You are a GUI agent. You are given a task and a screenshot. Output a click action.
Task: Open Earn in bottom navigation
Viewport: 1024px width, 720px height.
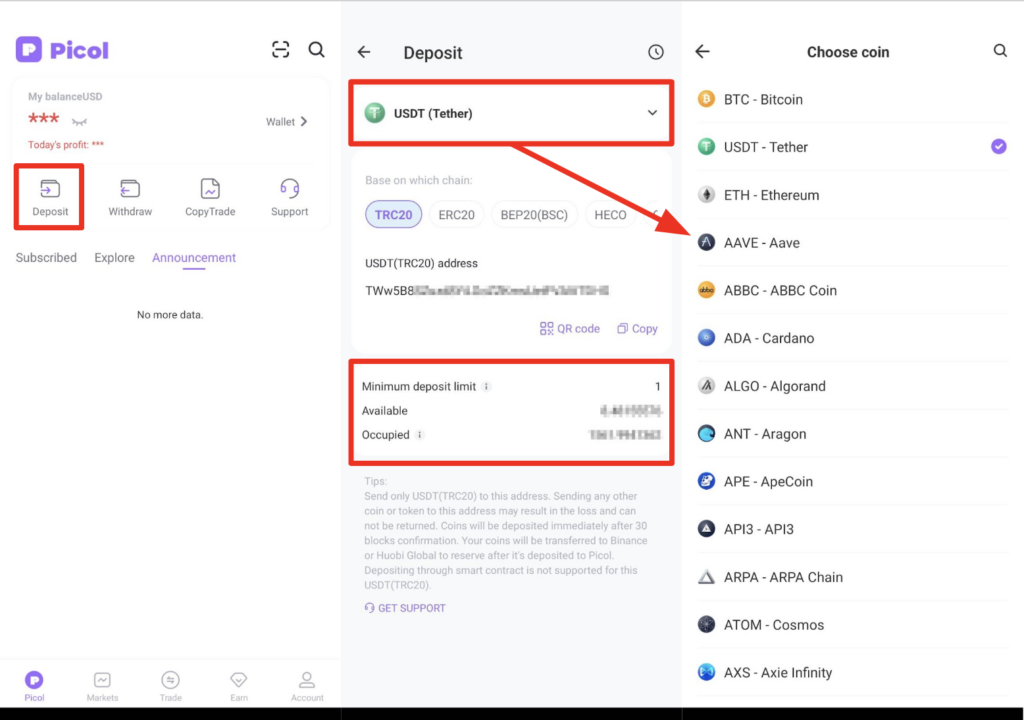(239, 686)
